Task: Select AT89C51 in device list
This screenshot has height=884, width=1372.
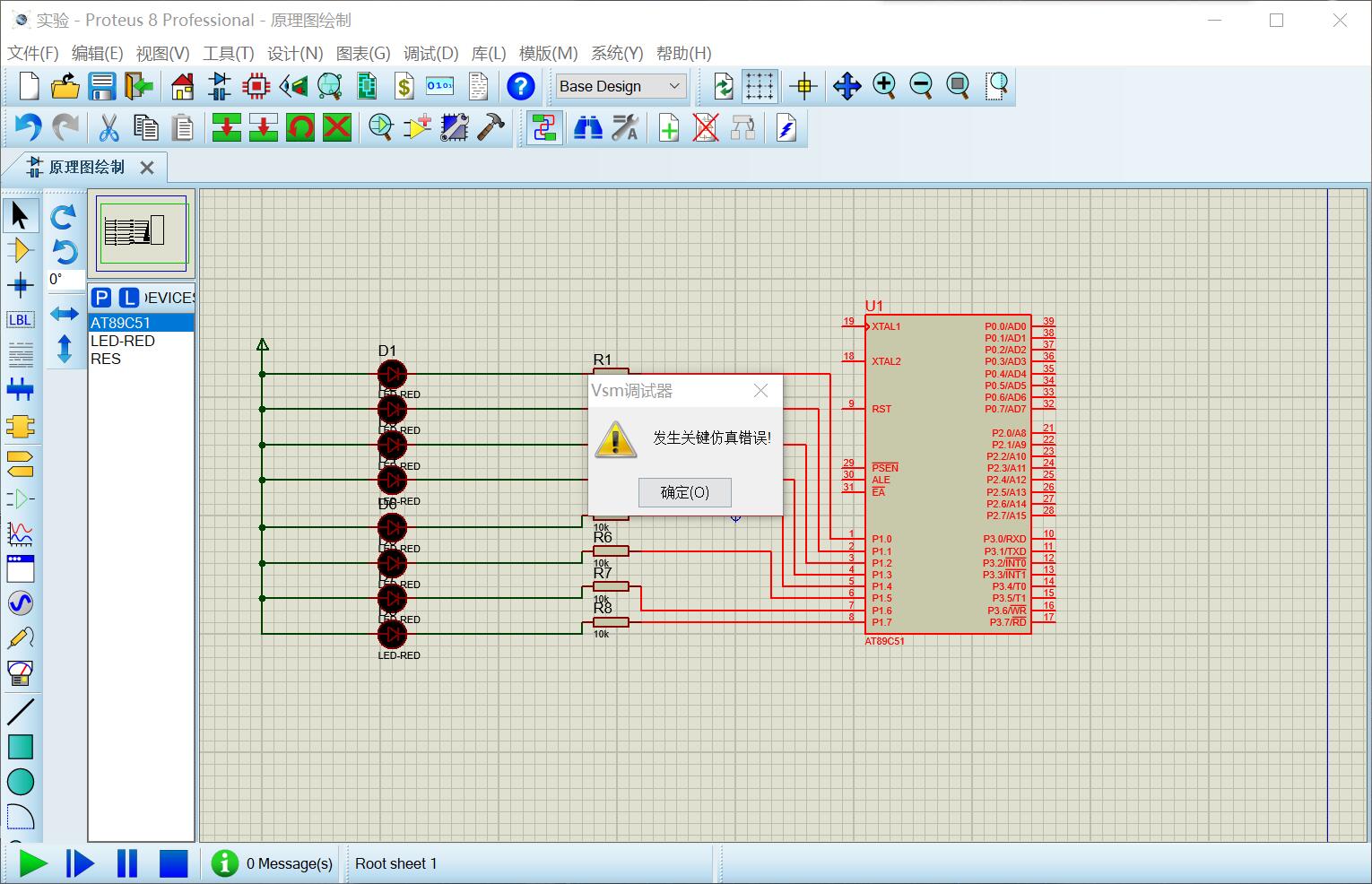Action: (141, 323)
